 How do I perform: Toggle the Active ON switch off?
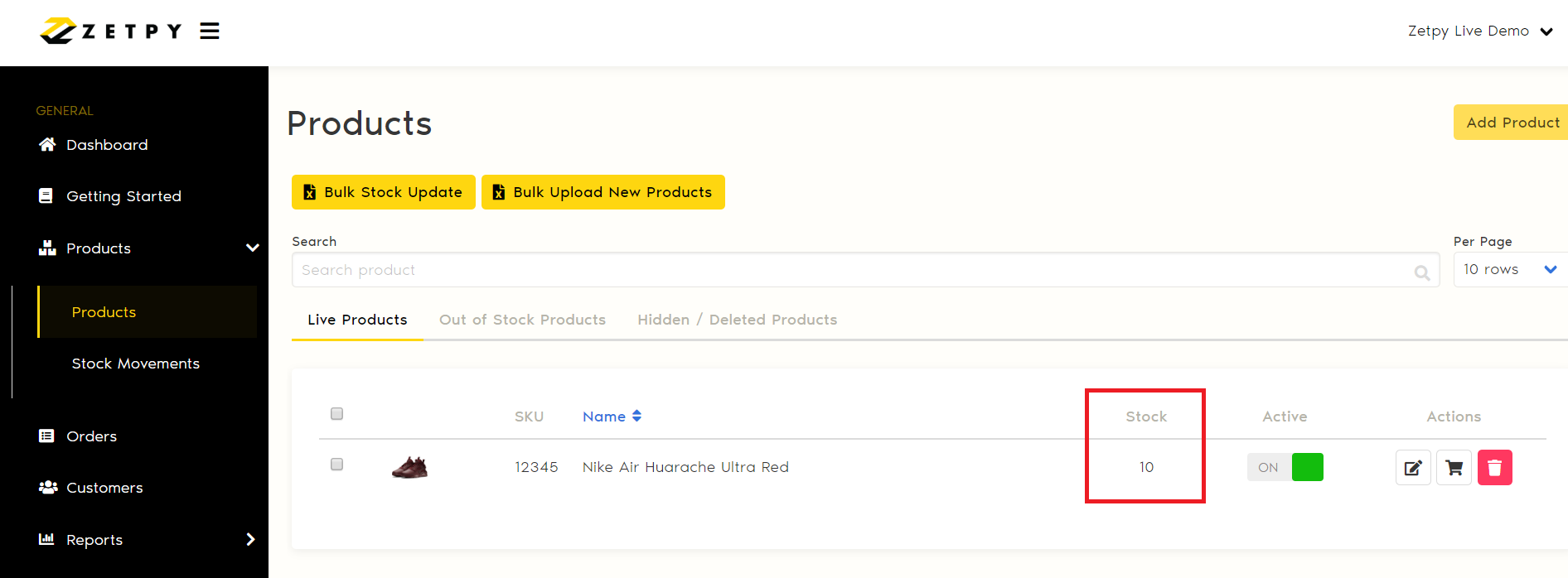coord(1285,467)
